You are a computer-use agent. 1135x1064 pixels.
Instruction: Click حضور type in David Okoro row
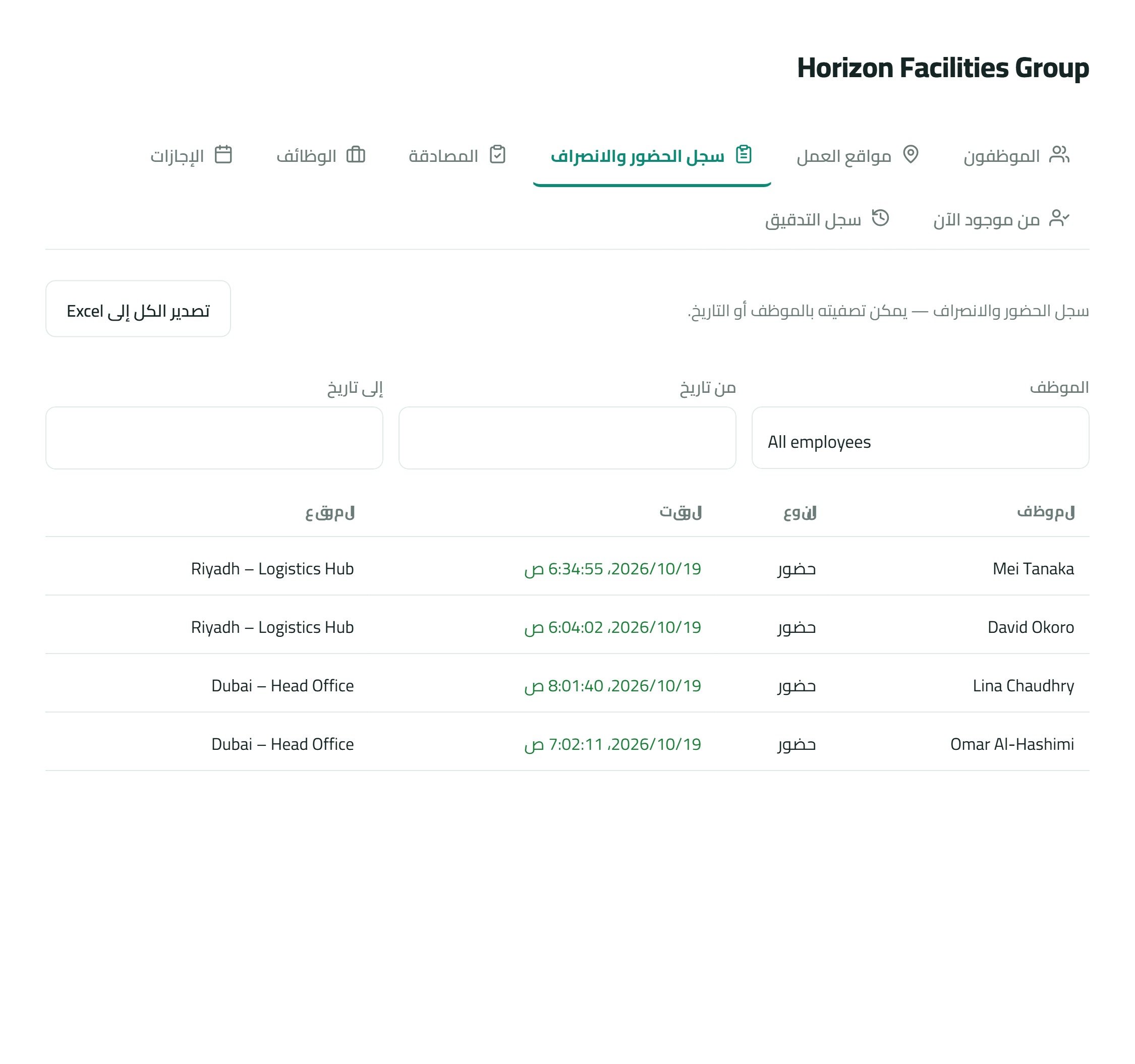click(797, 627)
